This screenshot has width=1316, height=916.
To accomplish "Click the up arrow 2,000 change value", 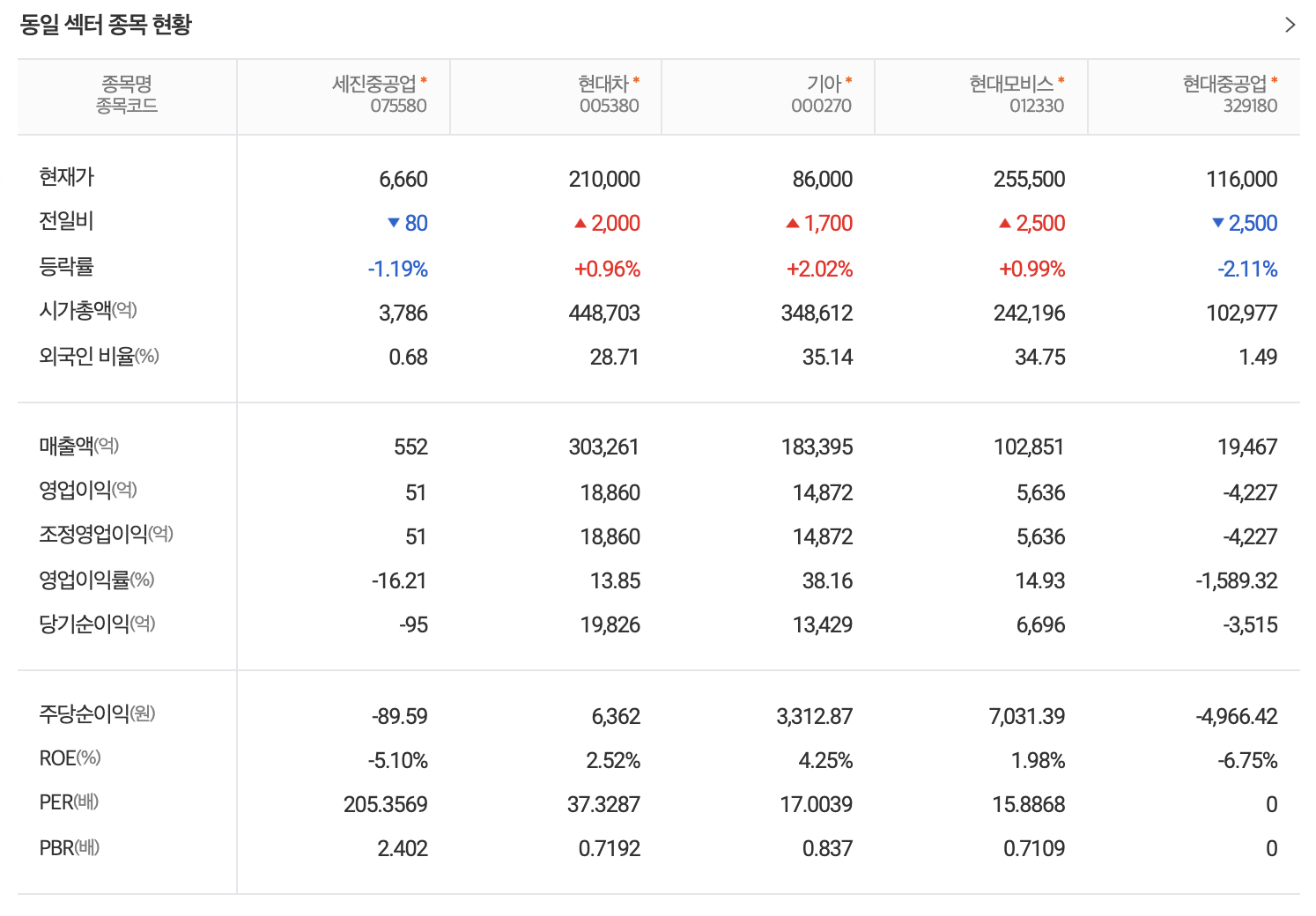I will pos(607,223).
